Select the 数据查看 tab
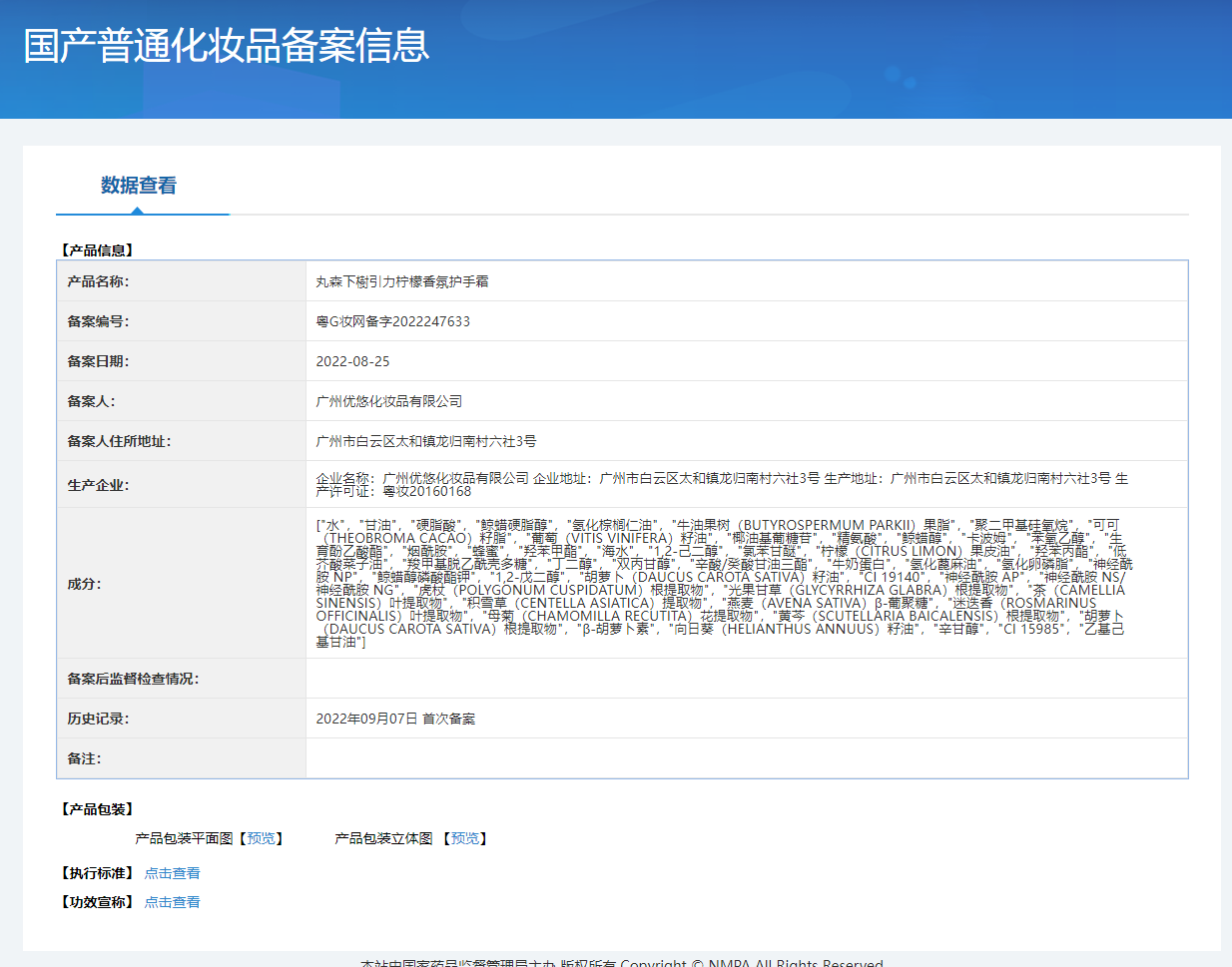Screen dimensions: 1232x967 [138, 186]
